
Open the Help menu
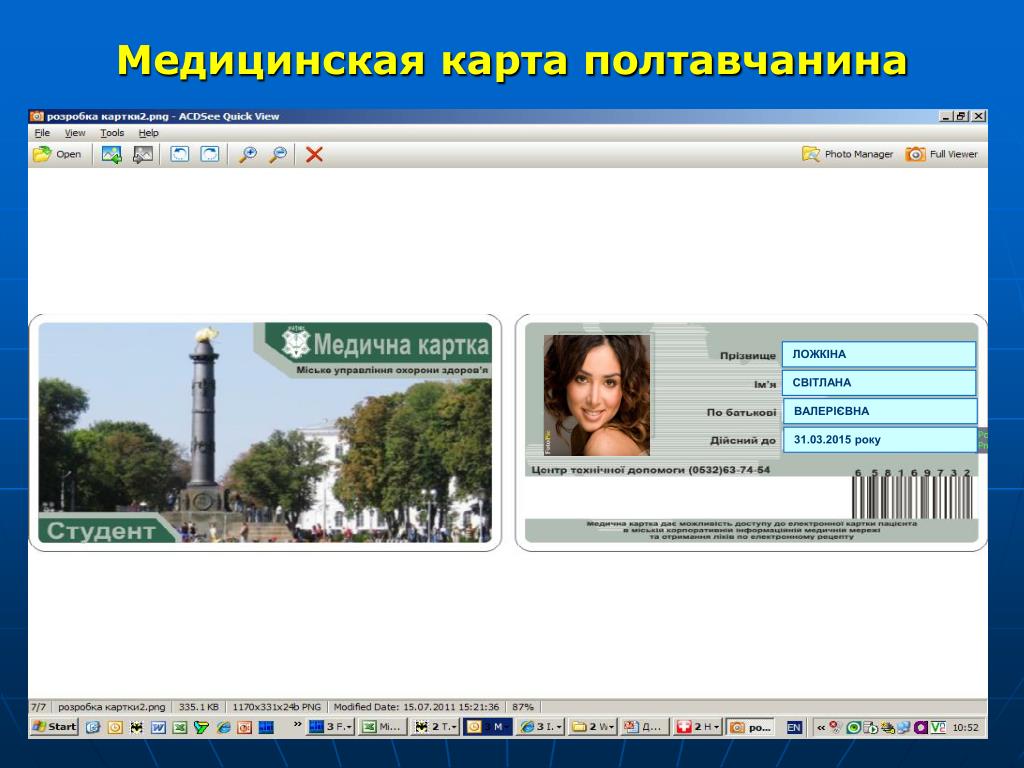pyautogui.click(x=148, y=133)
